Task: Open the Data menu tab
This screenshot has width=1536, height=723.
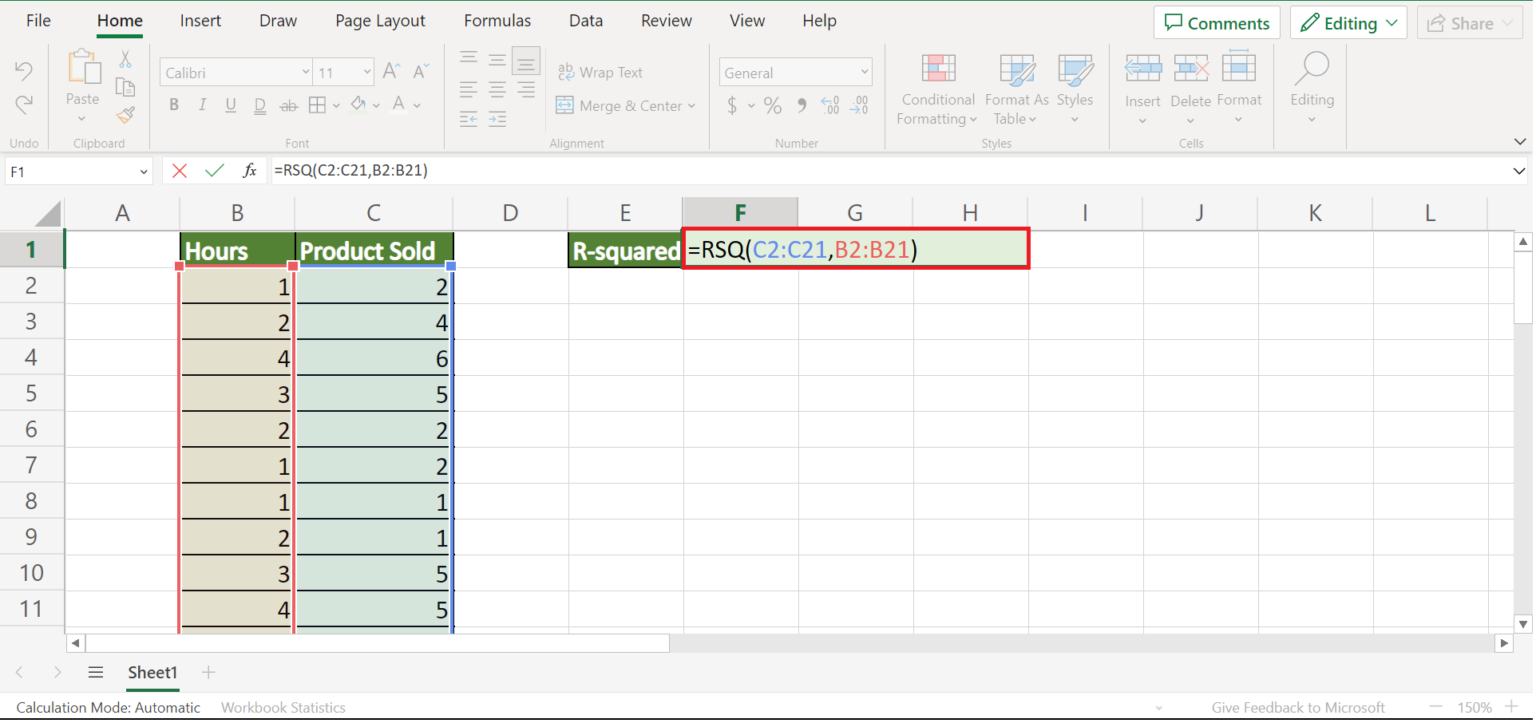Action: pos(585,20)
